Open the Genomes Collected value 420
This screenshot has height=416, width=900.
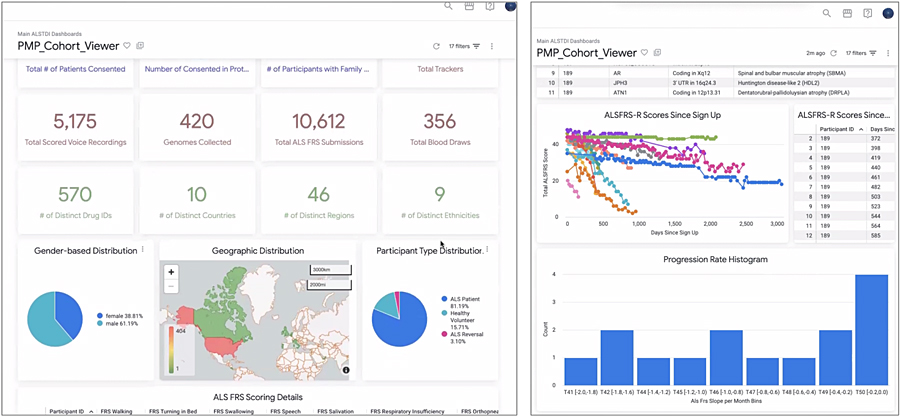coord(197,122)
